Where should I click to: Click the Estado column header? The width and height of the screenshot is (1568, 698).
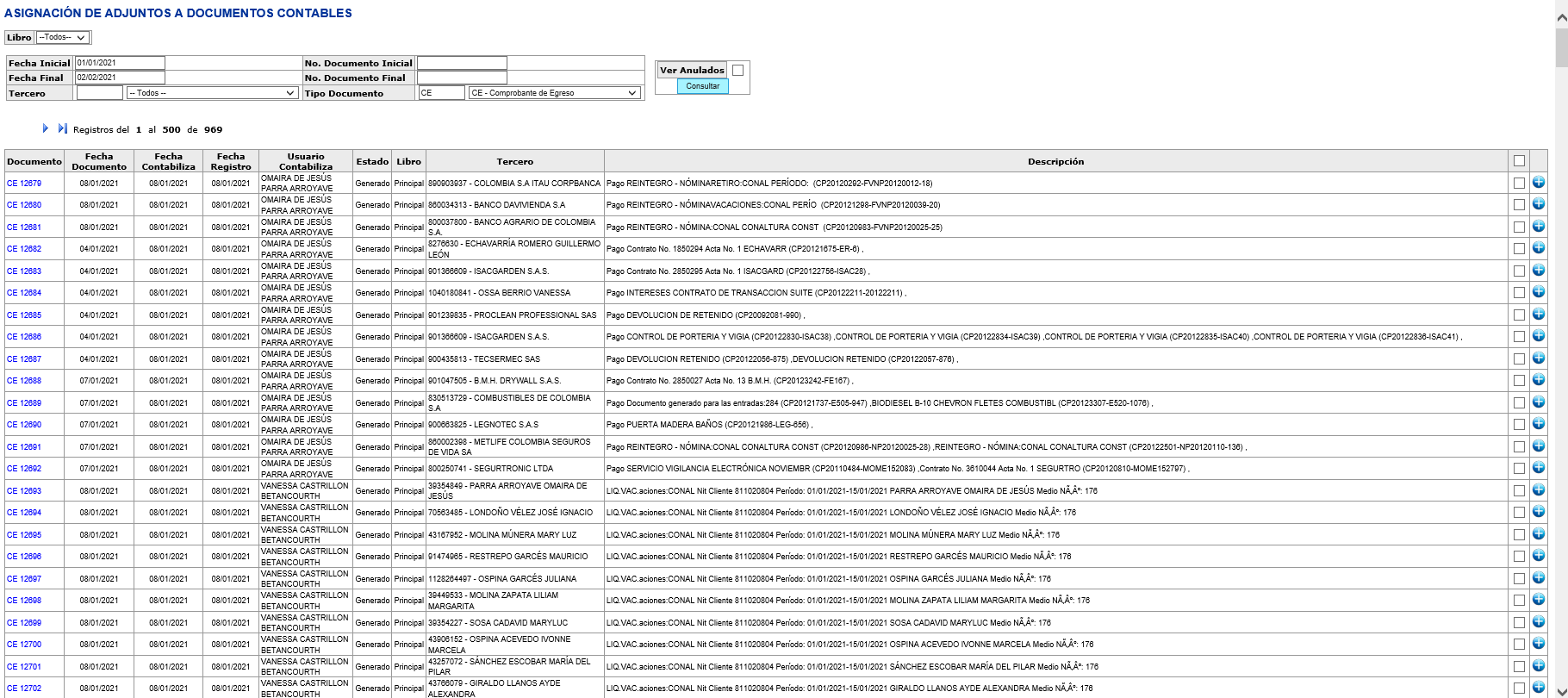[x=372, y=161]
